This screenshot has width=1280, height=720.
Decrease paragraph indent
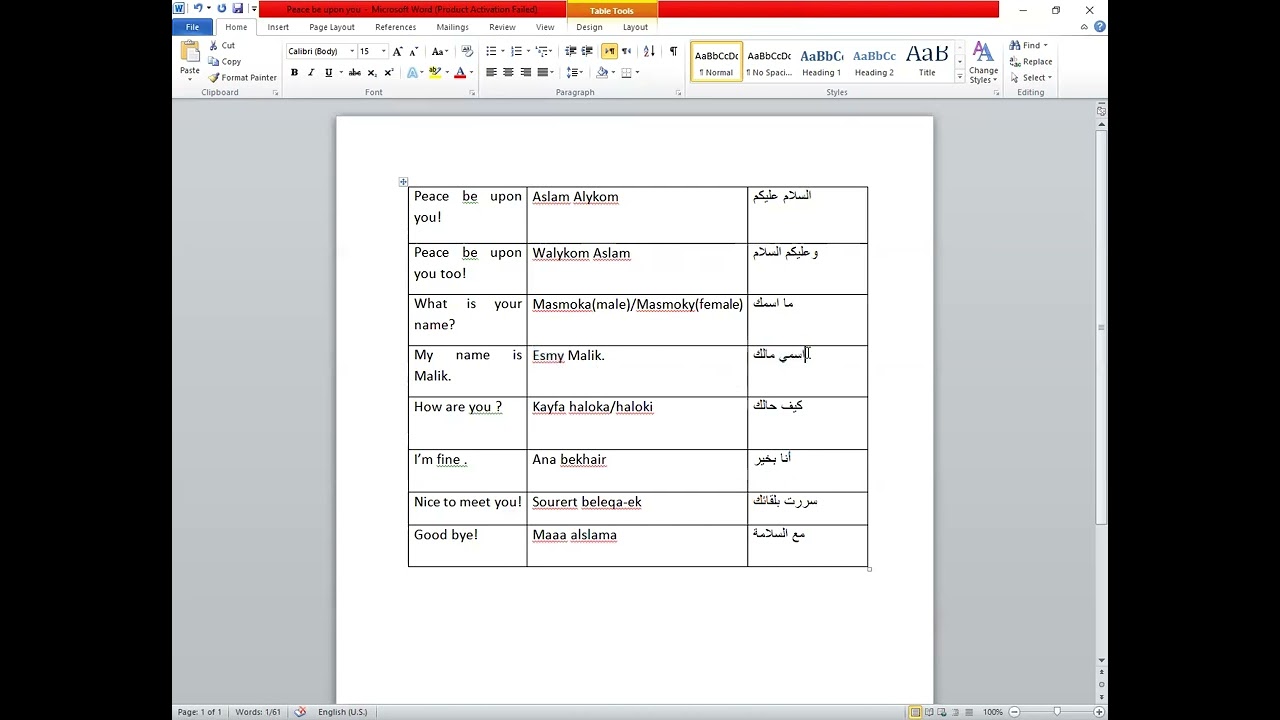571,51
